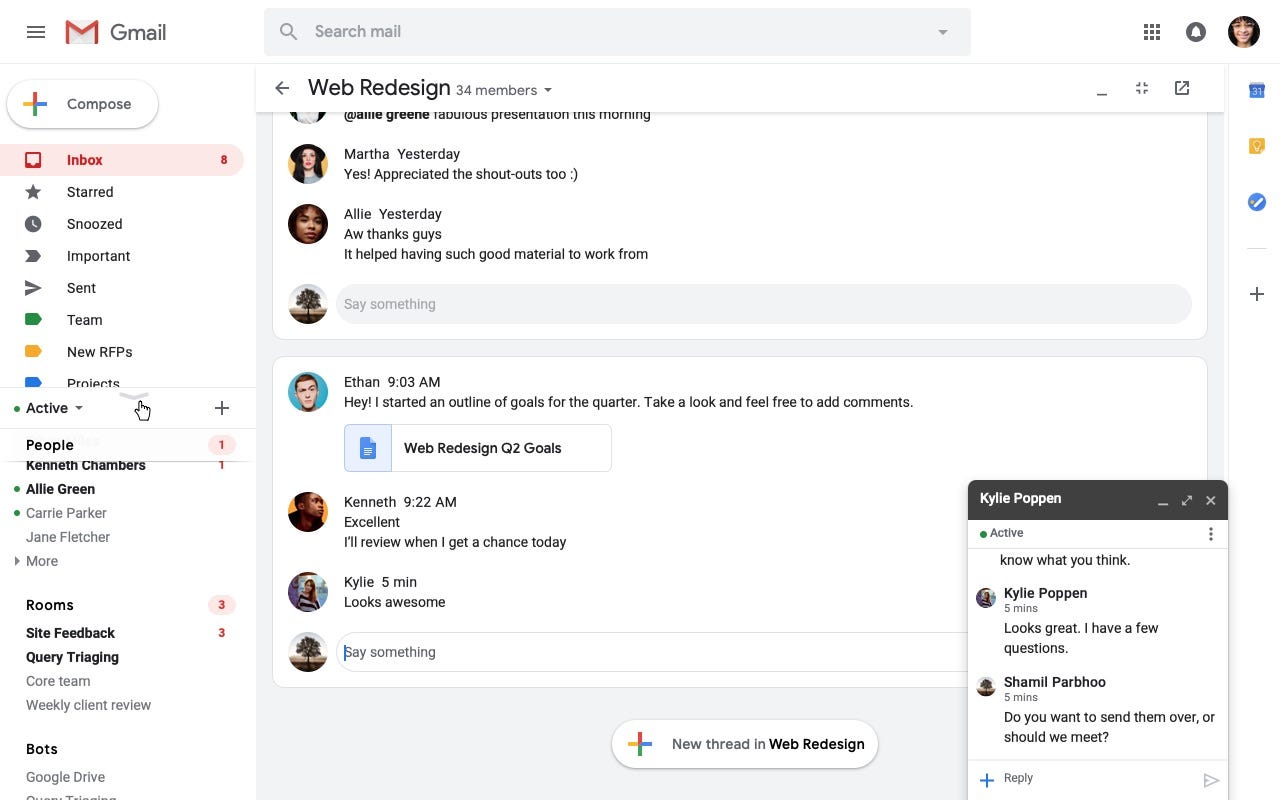
Task: Send the reply to Kylie Poppen
Action: (x=1210, y=779)
